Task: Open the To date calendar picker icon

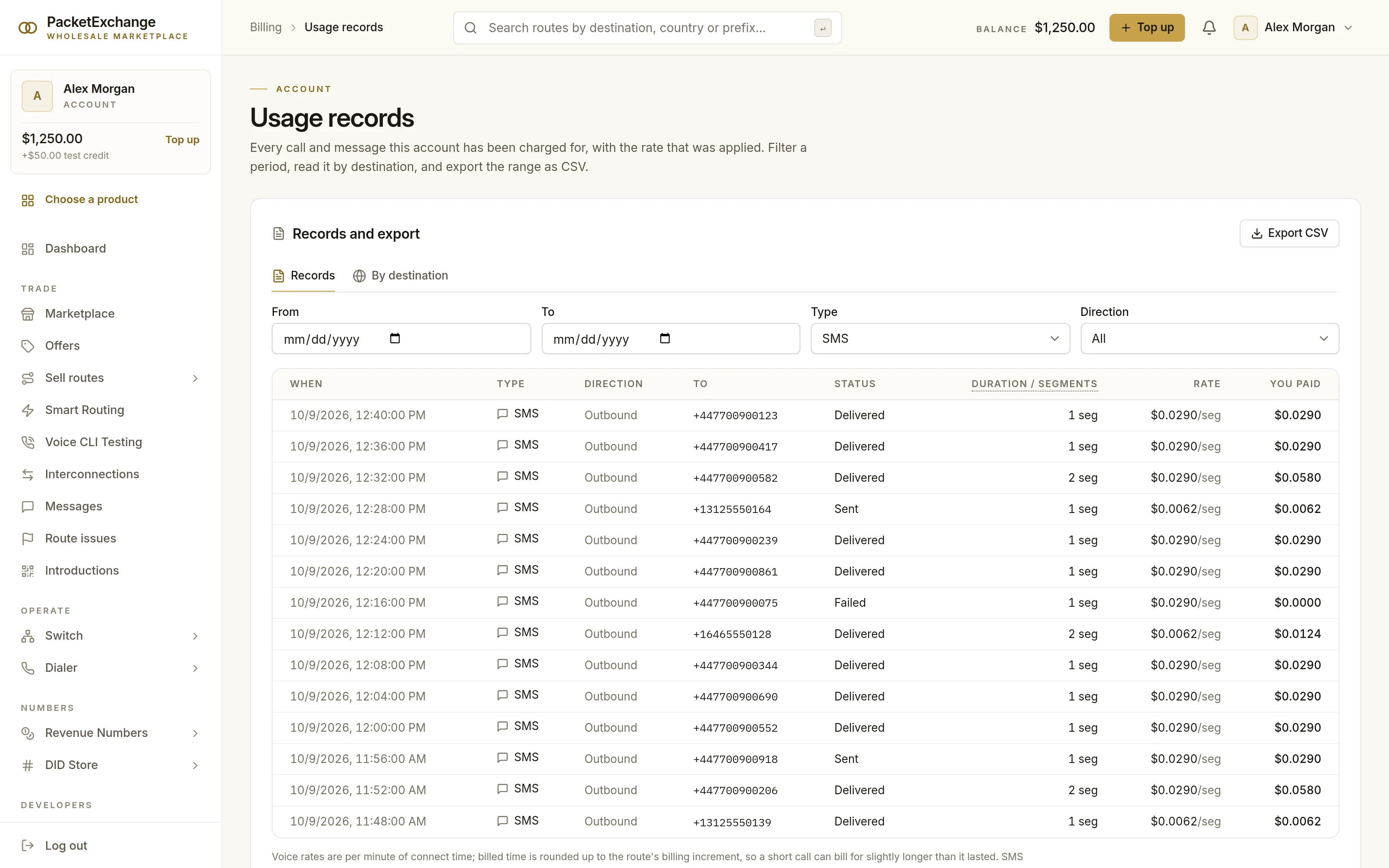Action: pos(665,338)
